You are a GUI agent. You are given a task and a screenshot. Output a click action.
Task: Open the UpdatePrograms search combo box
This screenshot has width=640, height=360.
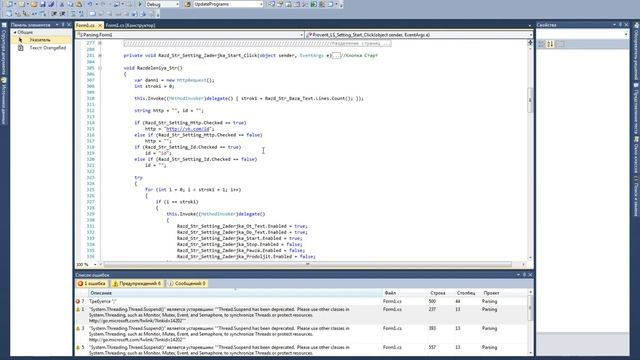261,4
